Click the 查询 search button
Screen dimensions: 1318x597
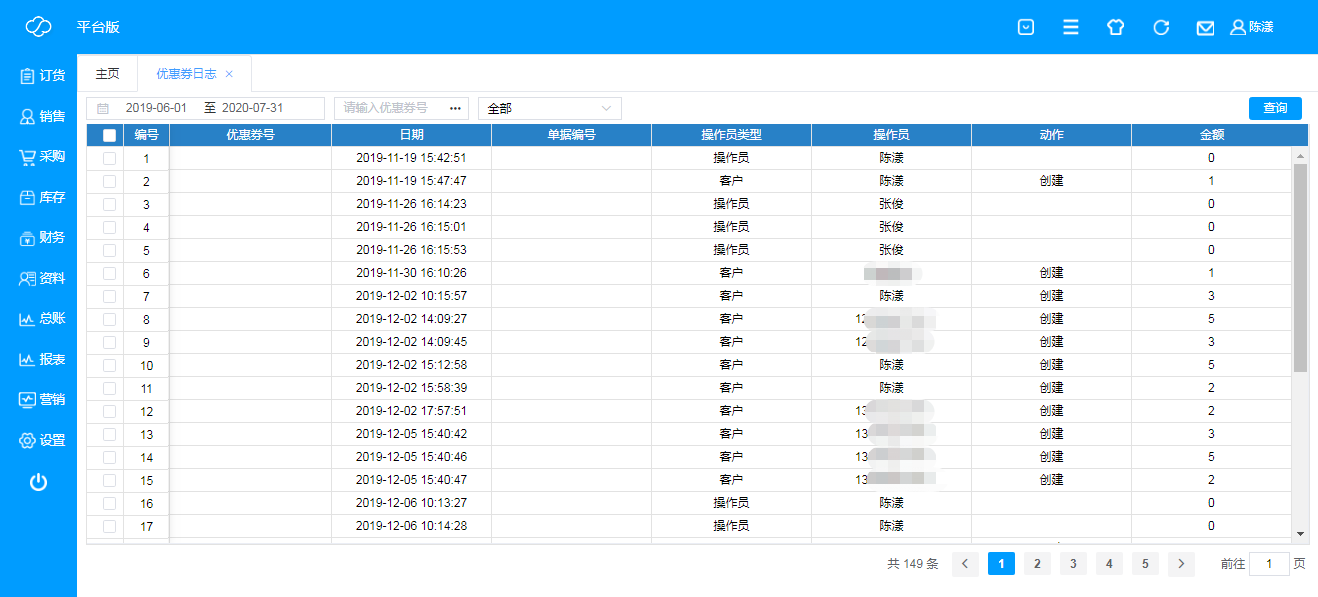click(1275, 108)
